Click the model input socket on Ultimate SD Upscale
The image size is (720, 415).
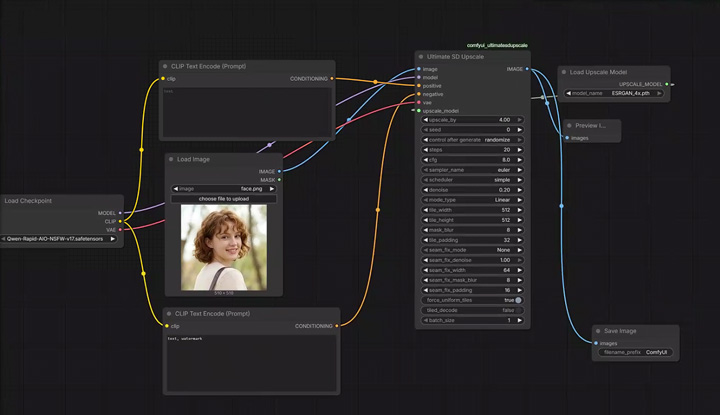click(419, 78)
